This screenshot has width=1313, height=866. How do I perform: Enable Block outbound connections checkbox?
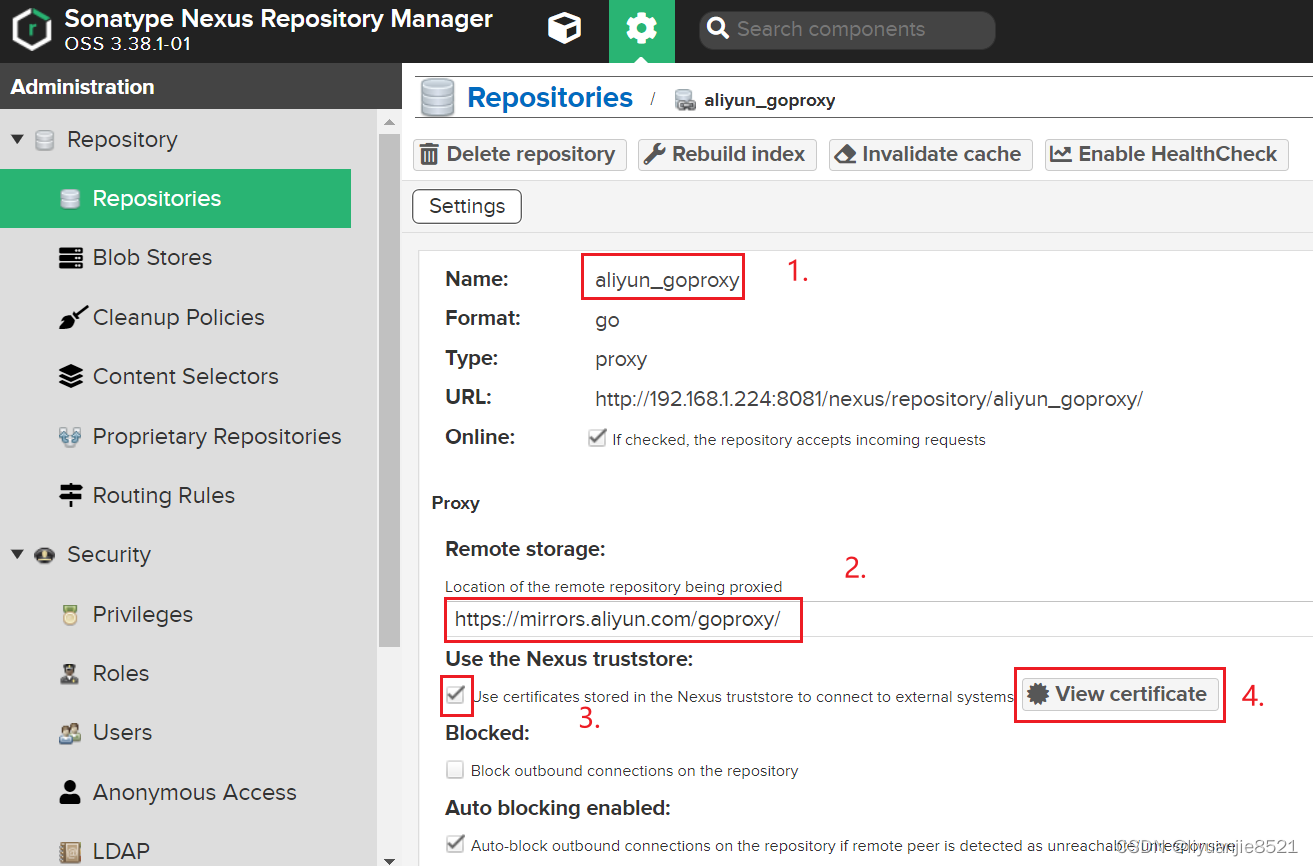click(455, 770)
